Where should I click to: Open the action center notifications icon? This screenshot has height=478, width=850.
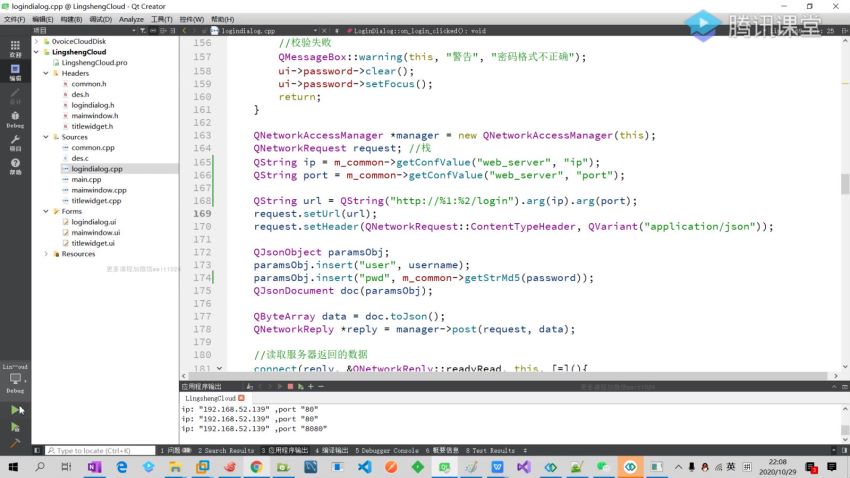(832, 467)
